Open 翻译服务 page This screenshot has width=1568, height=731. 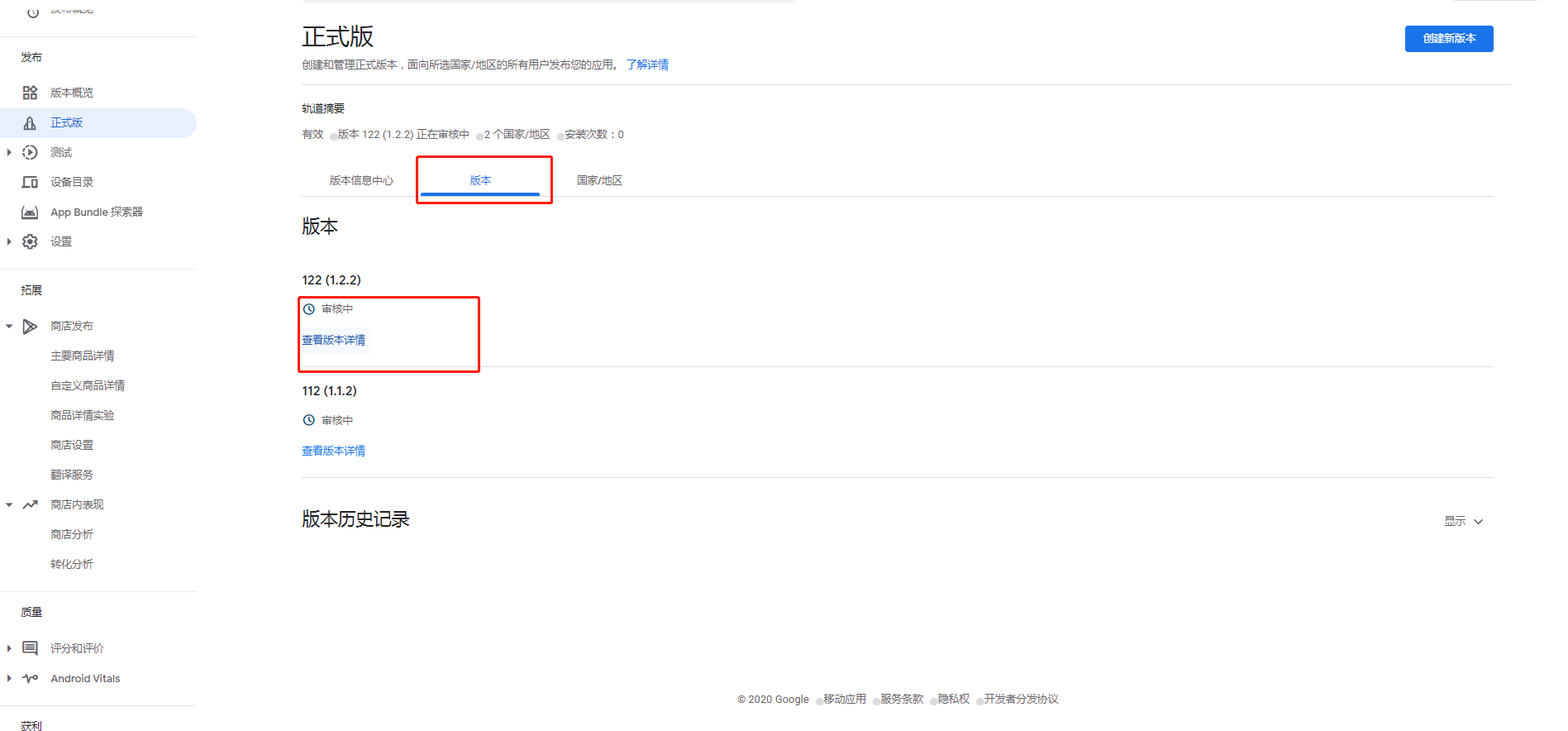pyautogui.click(x=72, y=475)
